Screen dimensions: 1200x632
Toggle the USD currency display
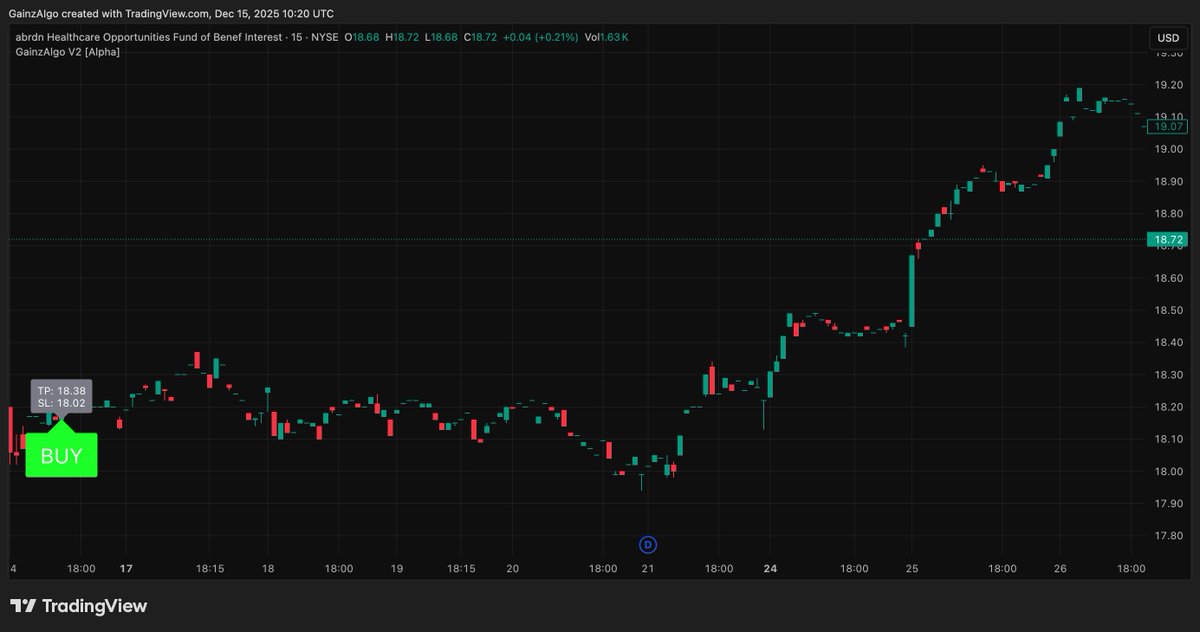coord(1166,37)
